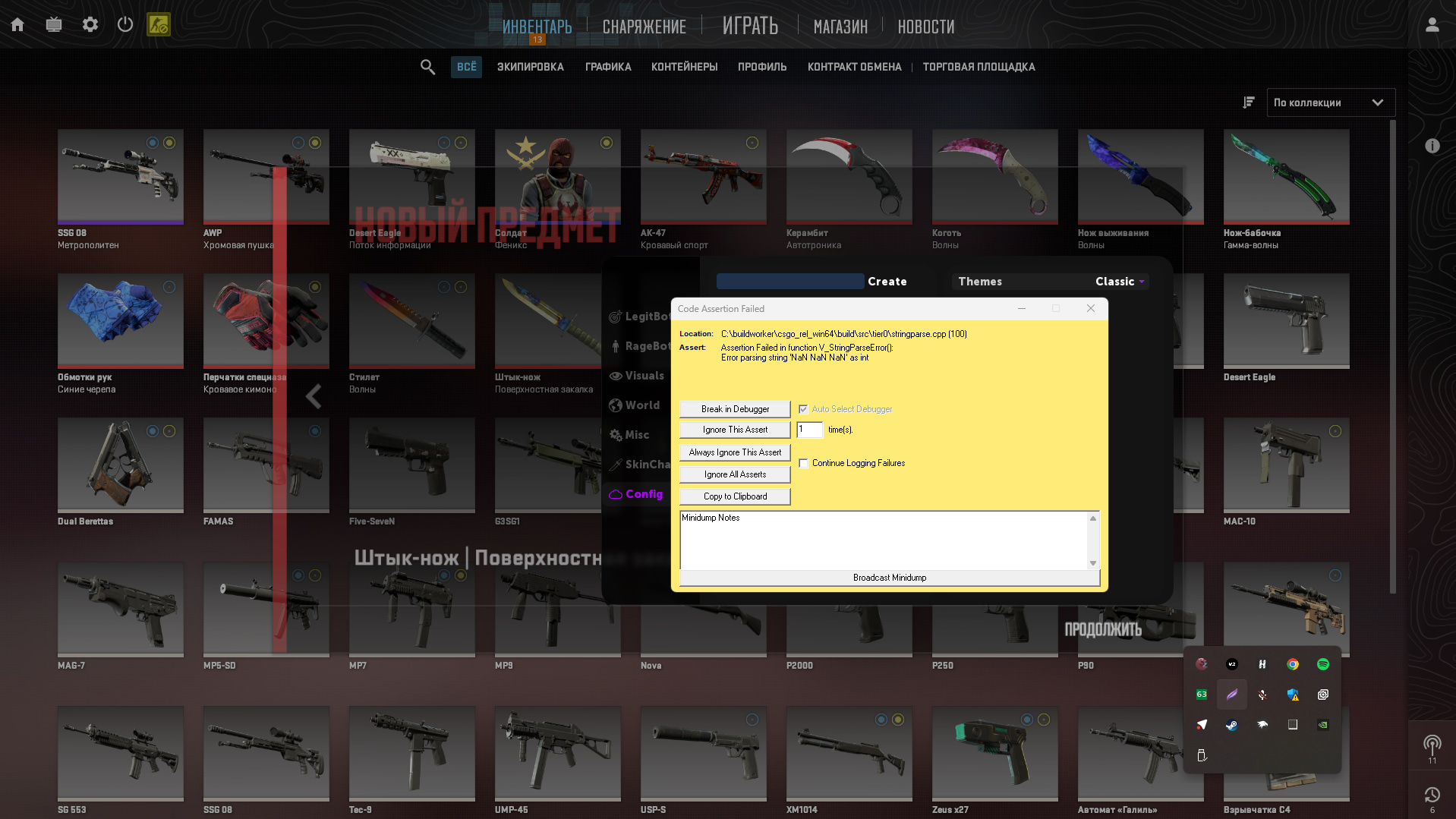The image size is (1456, 819).
Task: Click Ignore All Asserts button
Action: [735, 474]
